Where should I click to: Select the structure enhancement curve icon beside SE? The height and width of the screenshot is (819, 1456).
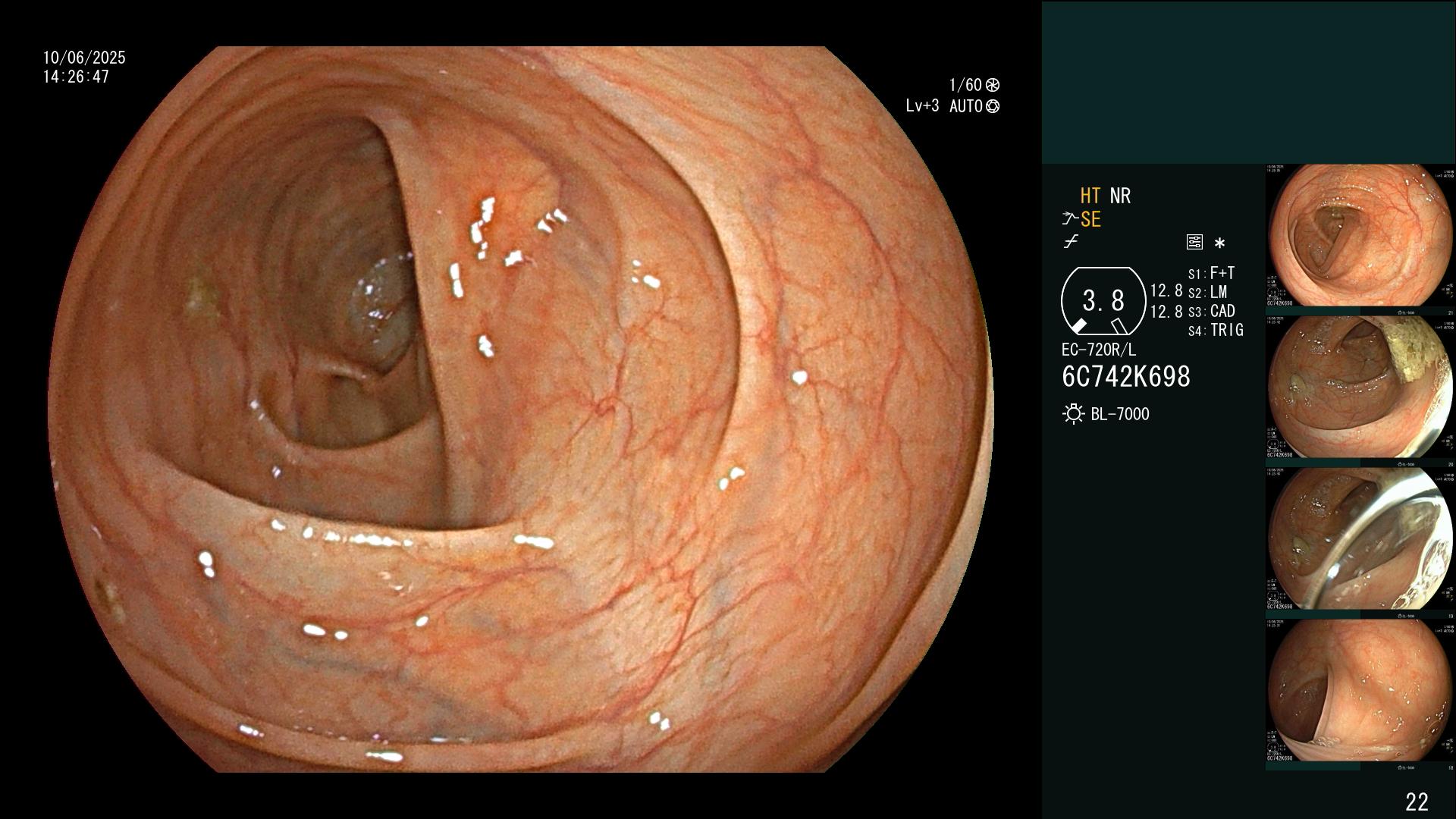tap(1070, 219)
